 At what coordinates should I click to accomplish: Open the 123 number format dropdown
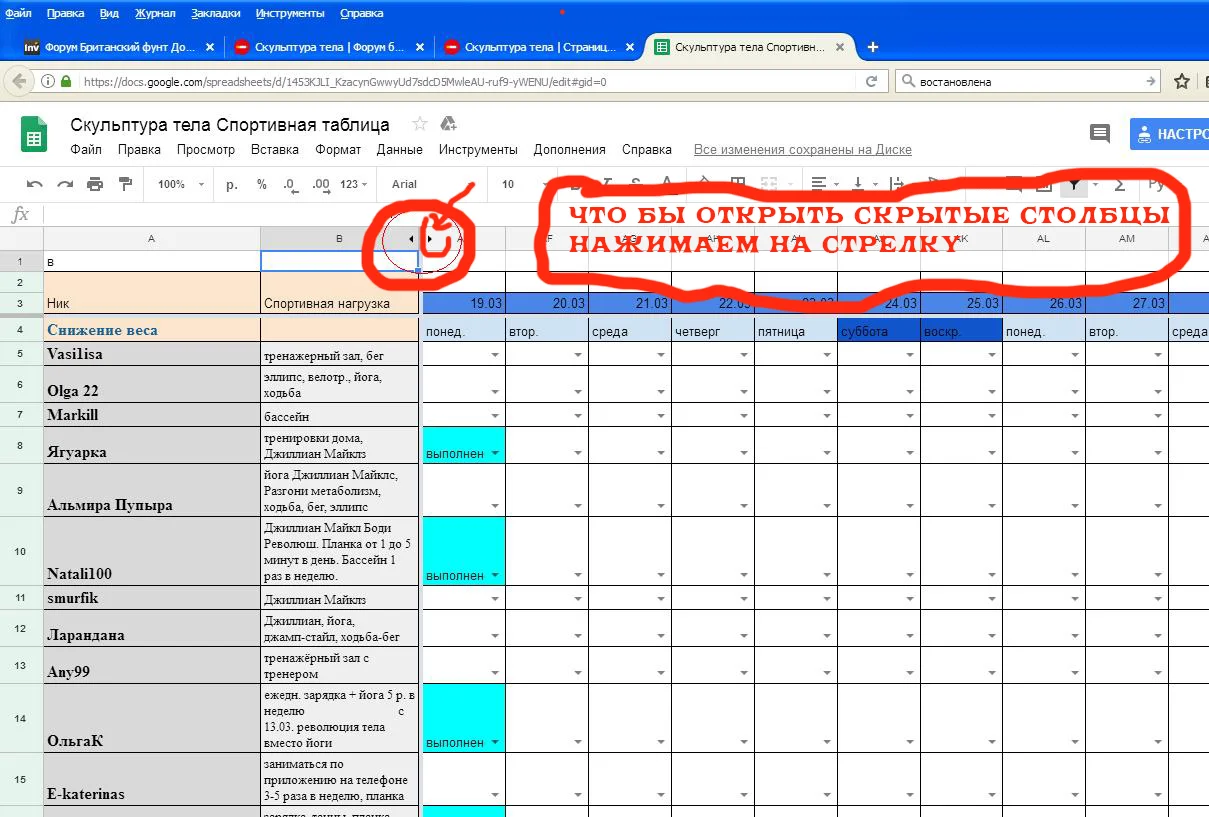point(352,185)
